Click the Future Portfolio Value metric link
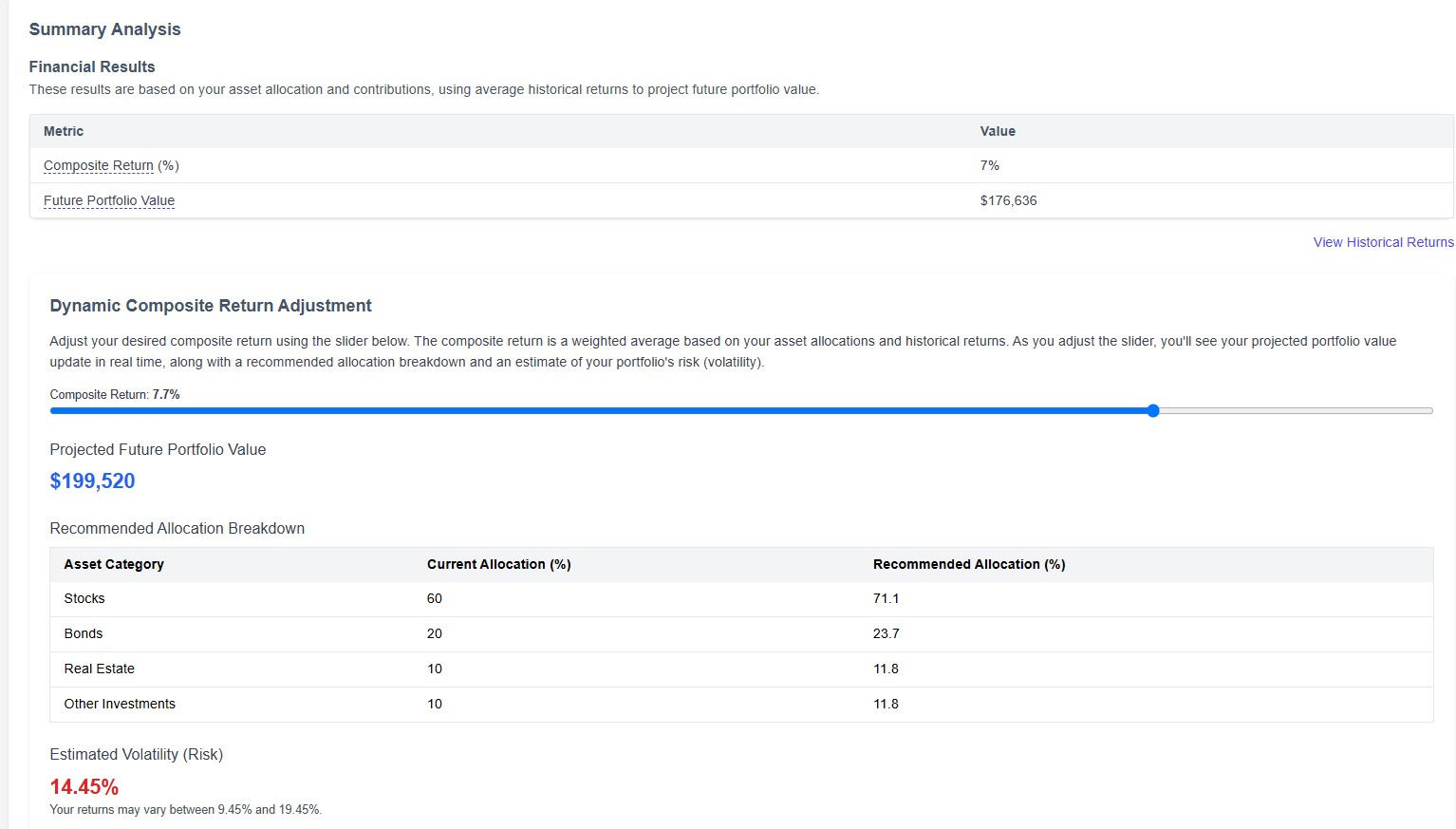The width and height of the screenshot is (1456, 829). [x=108, y=200]
